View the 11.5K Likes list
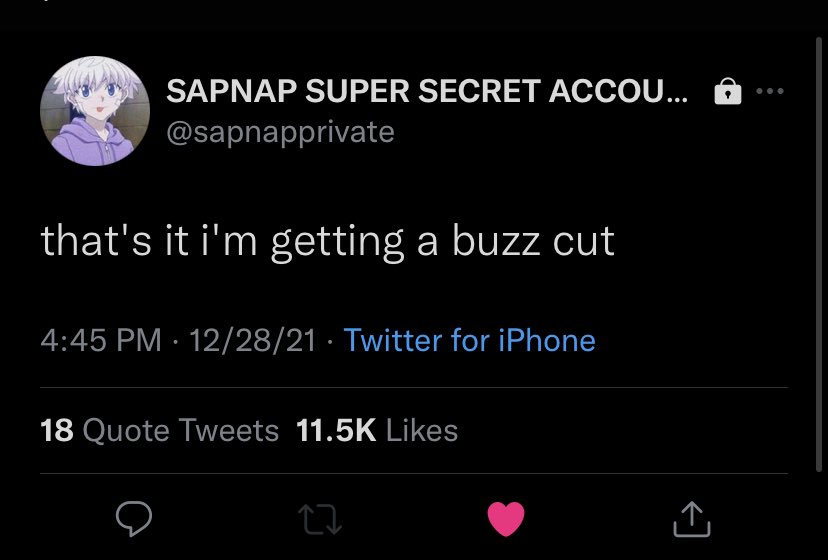This screenshot has height=560, width=828. point(377,430)
